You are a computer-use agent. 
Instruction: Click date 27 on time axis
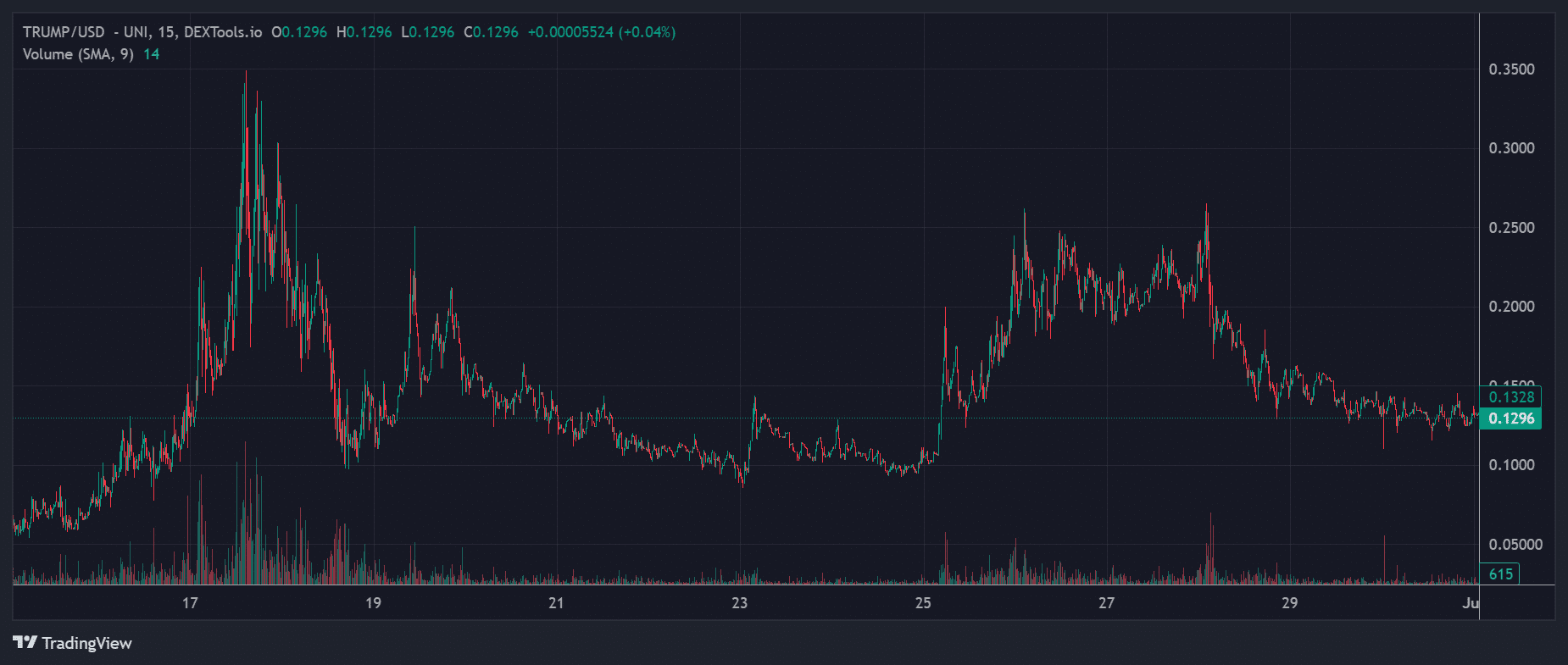coord(1107,603)
